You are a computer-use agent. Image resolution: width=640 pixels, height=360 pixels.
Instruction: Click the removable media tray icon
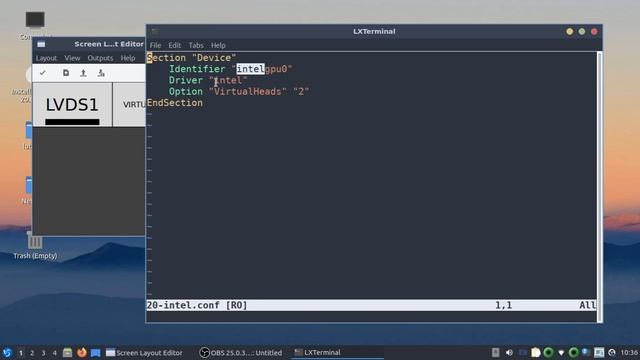(x=496, y=353)
